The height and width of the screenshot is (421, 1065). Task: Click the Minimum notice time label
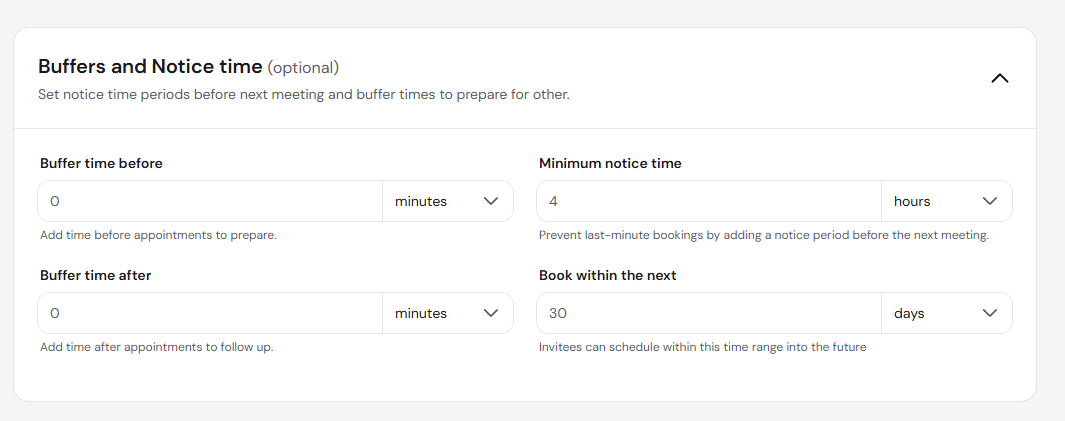click(x=610, y=163)
